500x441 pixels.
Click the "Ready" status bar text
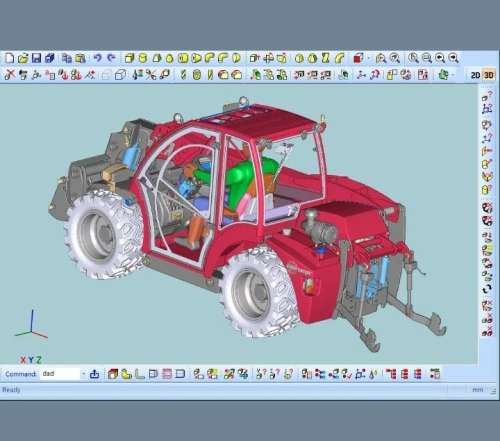pyautogui.click(x=11, y=390)
